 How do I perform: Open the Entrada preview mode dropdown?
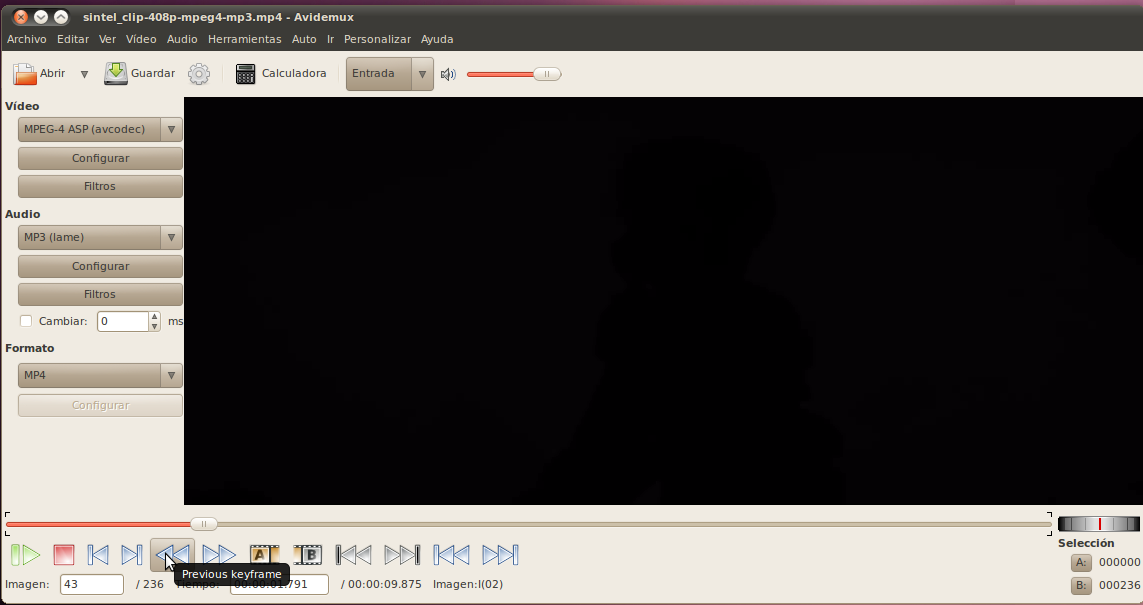[389, 74]
